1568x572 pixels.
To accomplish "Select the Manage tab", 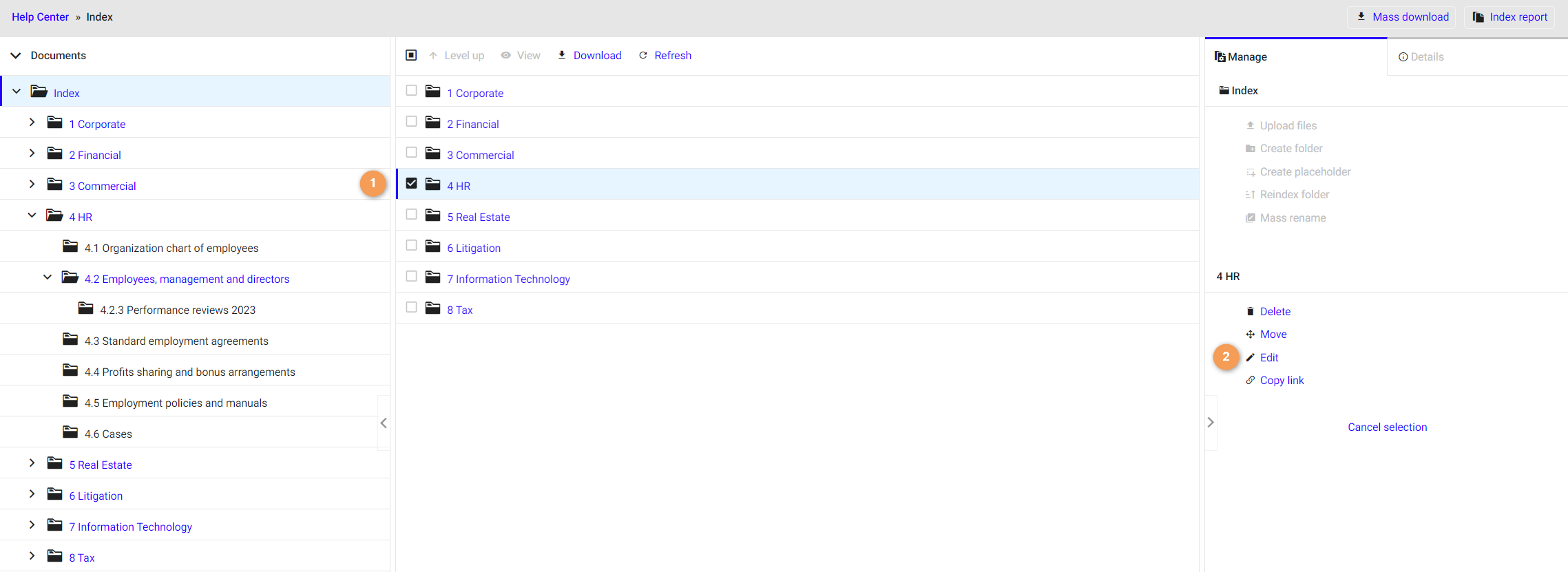I will coord(1241,57).
